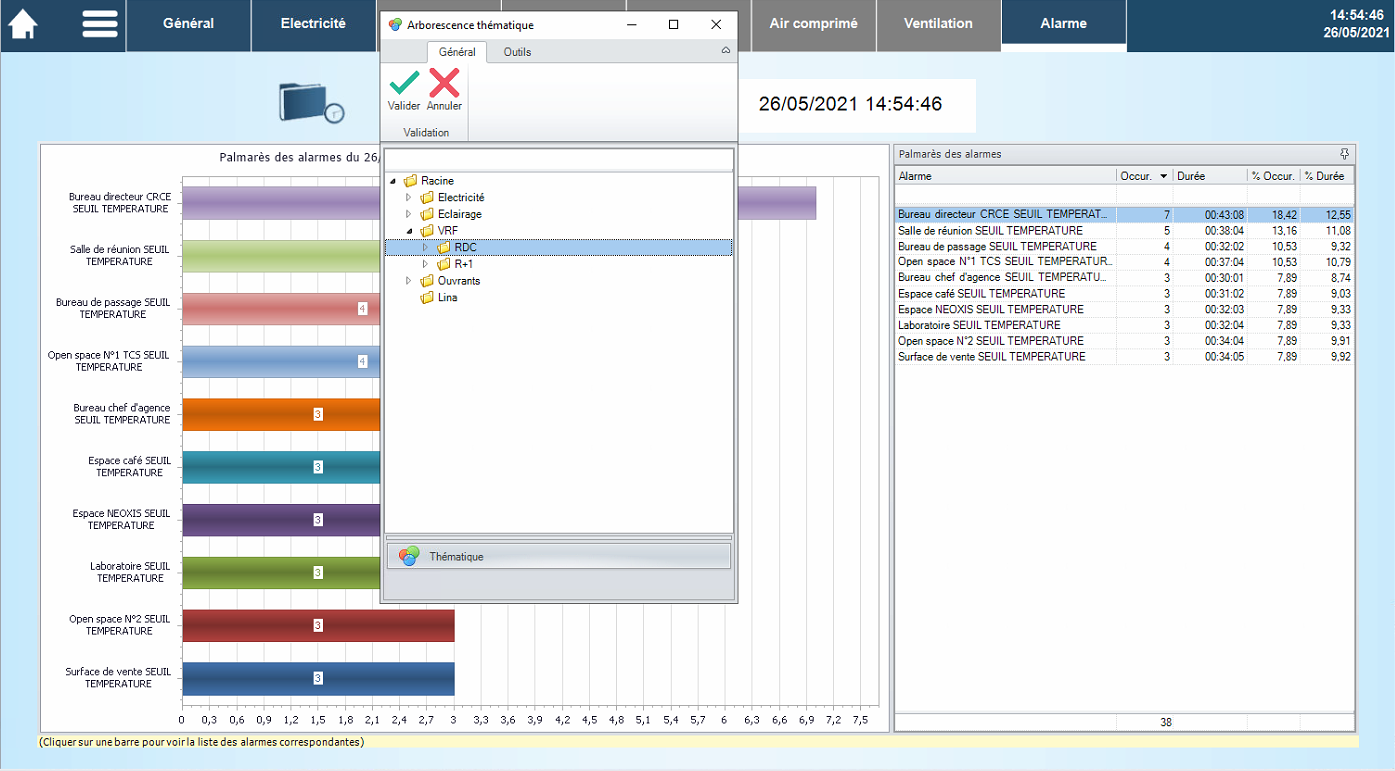
Task: Click the teal Espace café bar
Action: [x=281, y=467]
